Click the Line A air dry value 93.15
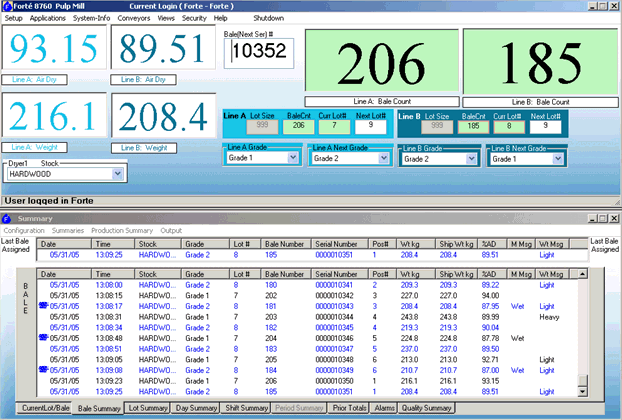 coord(54,48)
